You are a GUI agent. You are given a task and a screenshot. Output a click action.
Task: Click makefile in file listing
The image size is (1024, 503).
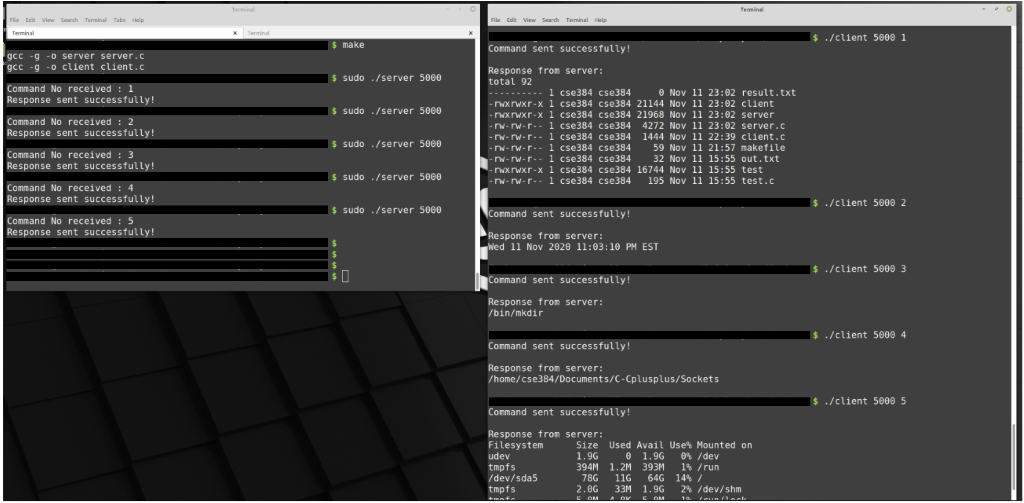pyautogui.click(x=763, y=148)
